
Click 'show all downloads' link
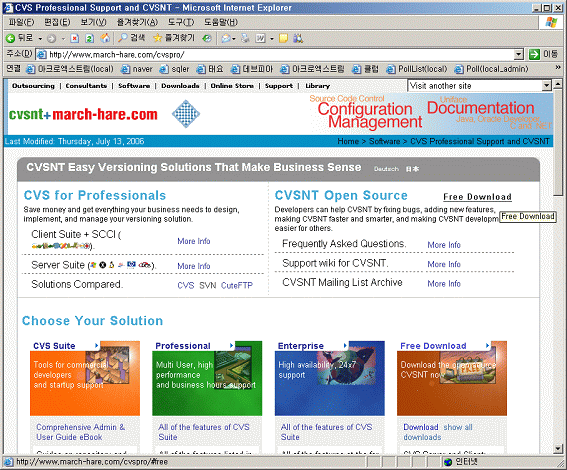coord(438,432)
